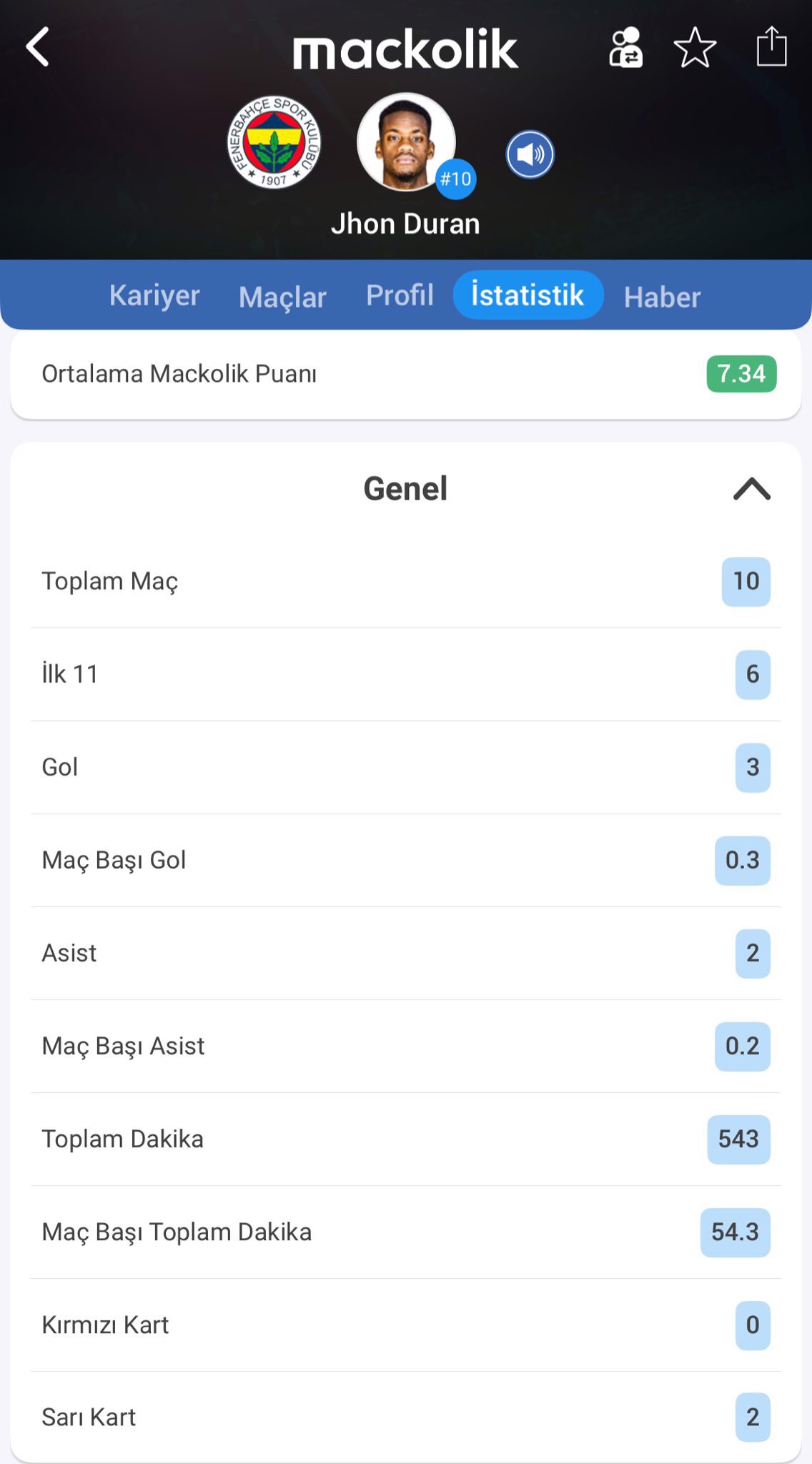
Task: Tap the #10 jersey number badge
Action: click(455, 179)
